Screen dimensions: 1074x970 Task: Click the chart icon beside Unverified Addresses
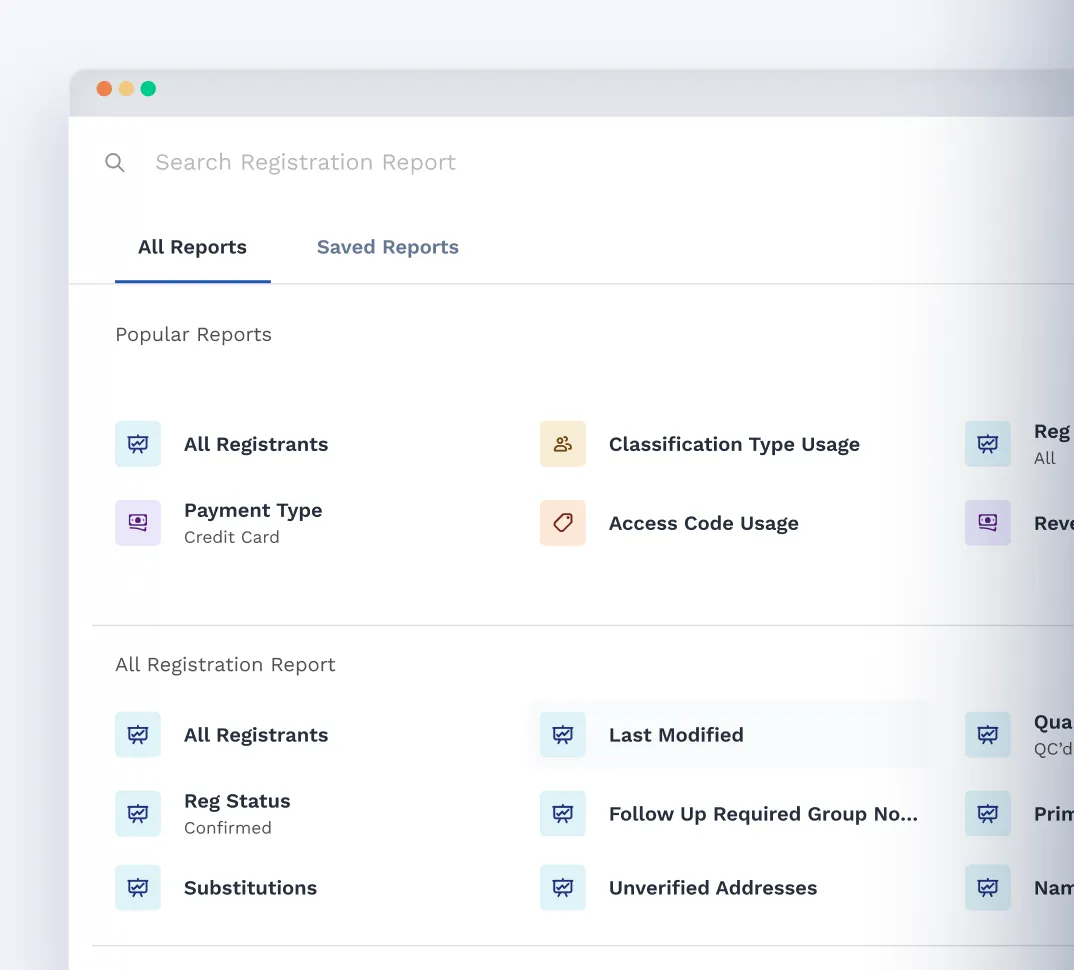(x=562, y=887)
